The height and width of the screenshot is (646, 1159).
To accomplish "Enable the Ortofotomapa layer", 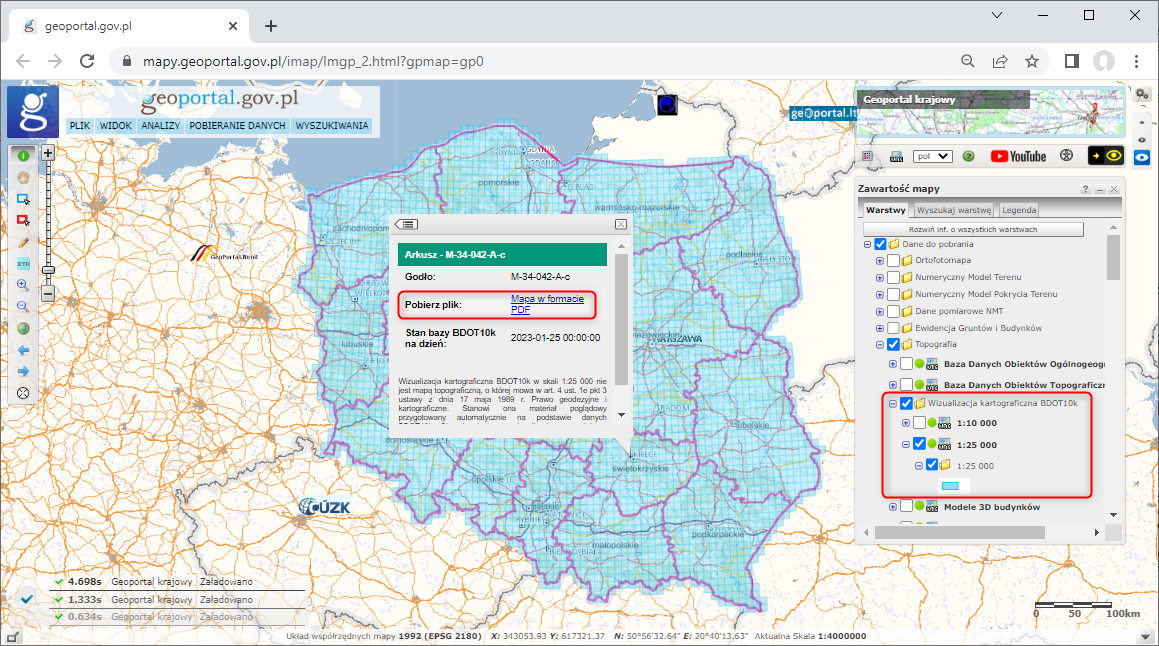I will pos(894,260).
